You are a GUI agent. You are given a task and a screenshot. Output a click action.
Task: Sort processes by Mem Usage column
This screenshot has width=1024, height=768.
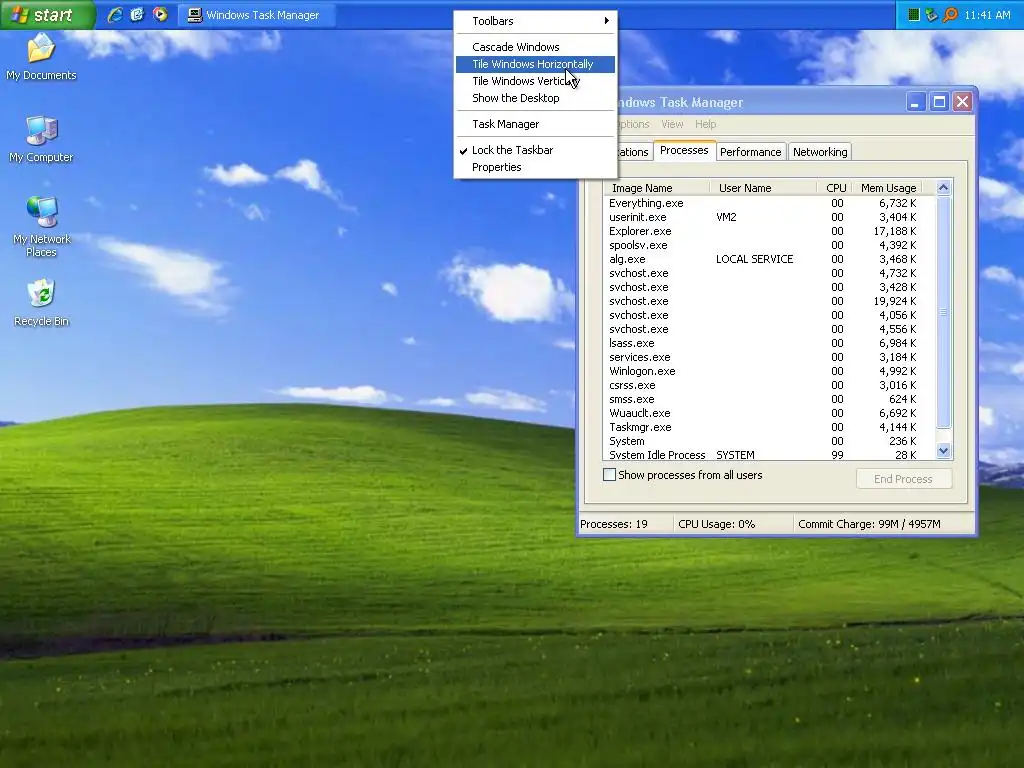coord(888,188)
